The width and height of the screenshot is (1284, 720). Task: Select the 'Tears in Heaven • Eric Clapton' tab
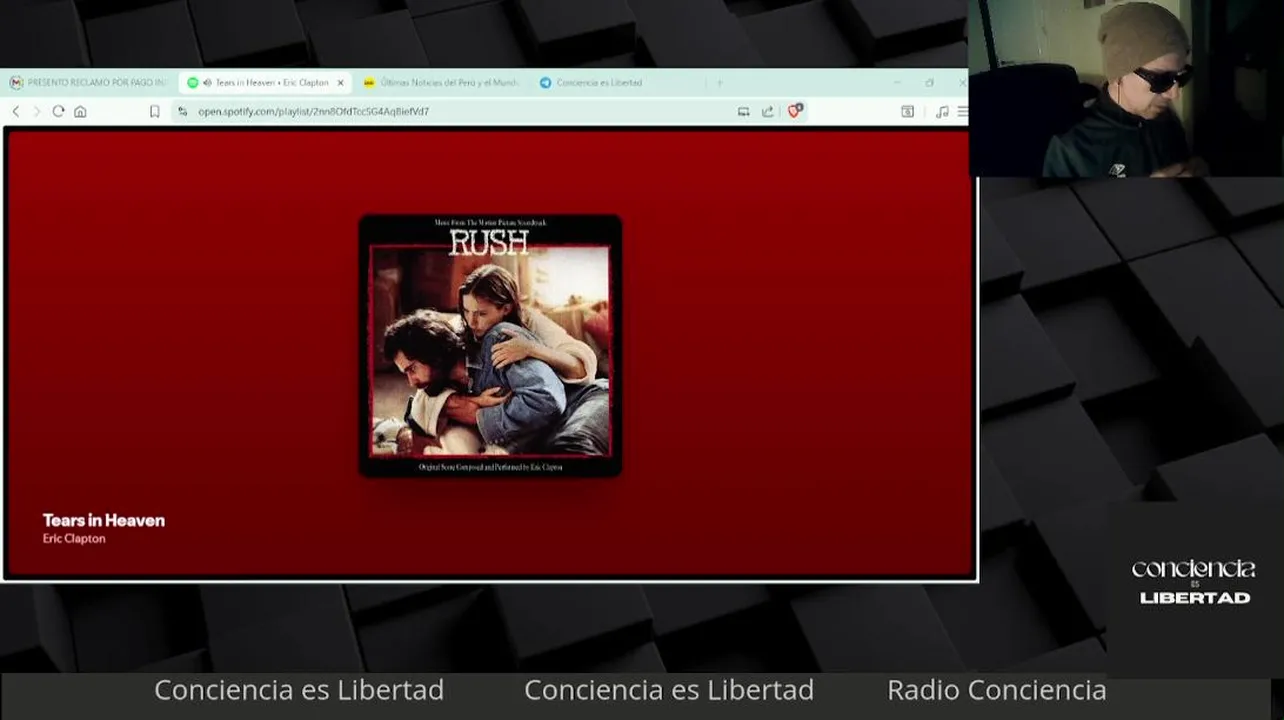pyautogui.click(x=264, y=83)
